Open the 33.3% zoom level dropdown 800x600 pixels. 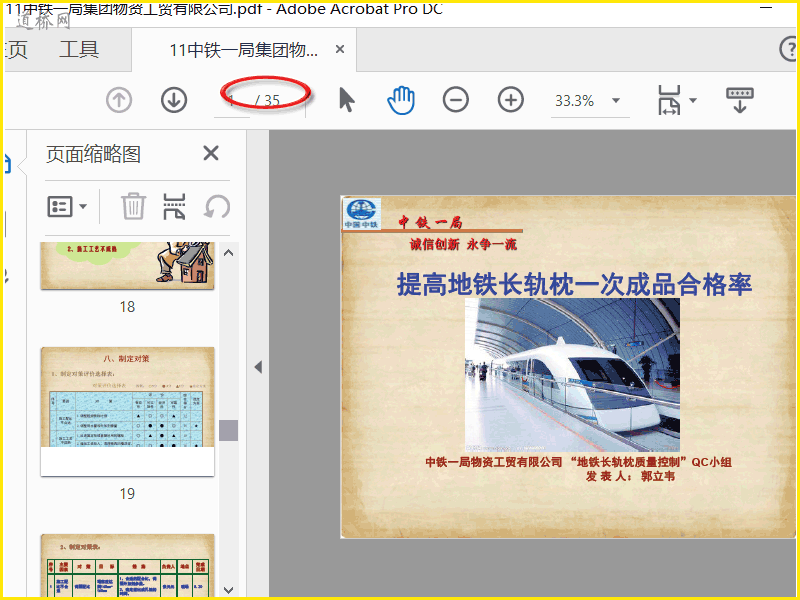(616, 101)
